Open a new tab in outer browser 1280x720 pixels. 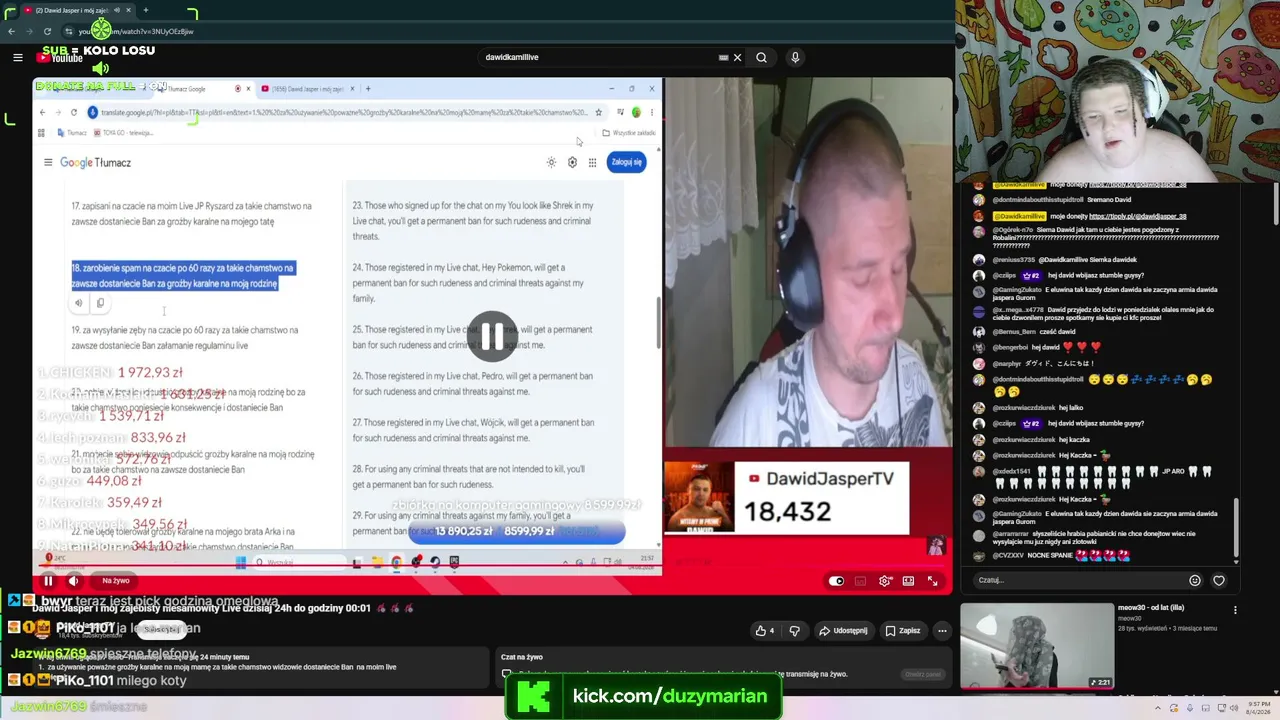(145, 10)
